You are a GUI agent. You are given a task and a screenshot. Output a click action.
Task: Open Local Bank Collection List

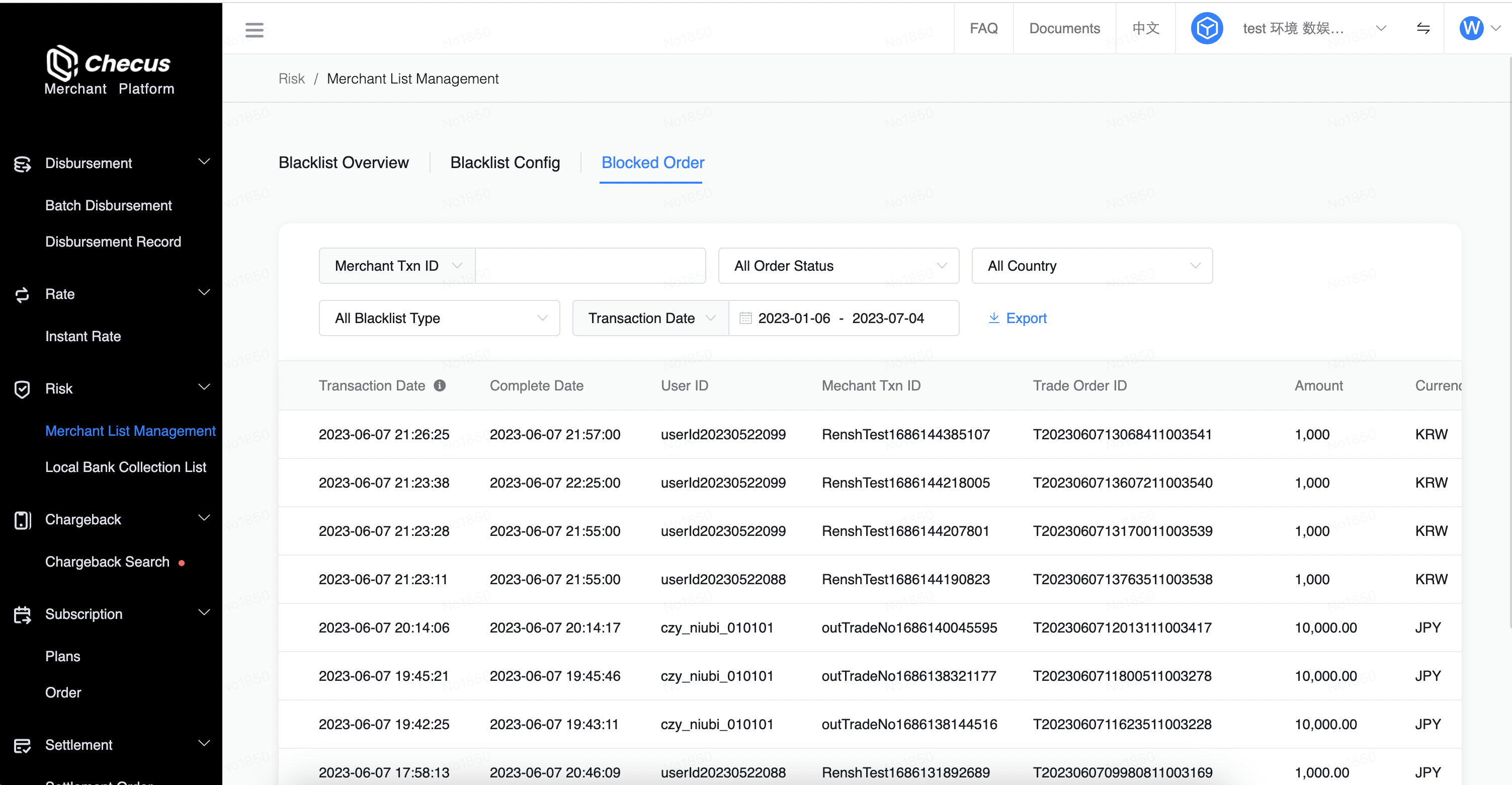pos(126,467)
